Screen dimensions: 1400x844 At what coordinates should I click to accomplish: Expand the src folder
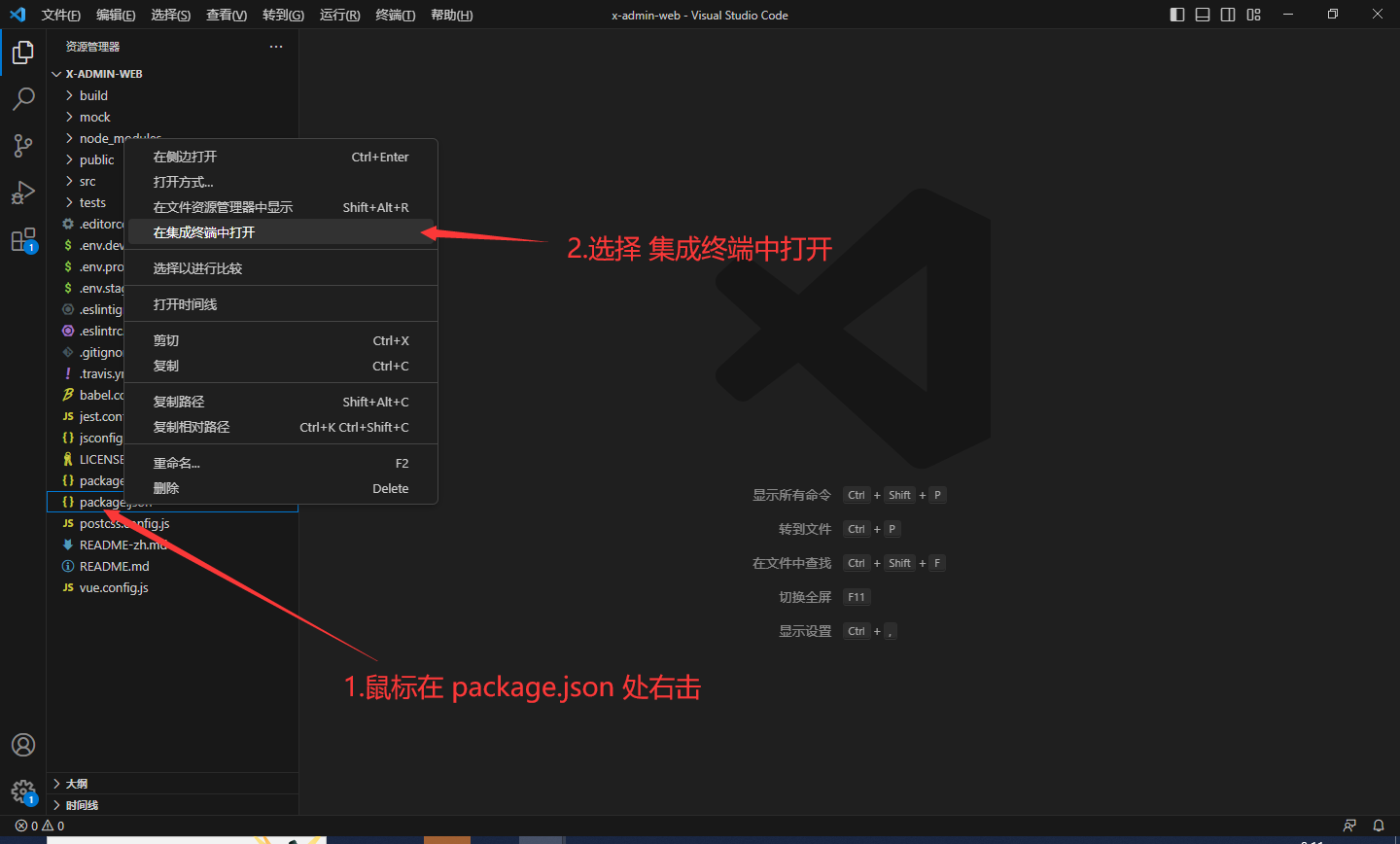coord(86,181)
